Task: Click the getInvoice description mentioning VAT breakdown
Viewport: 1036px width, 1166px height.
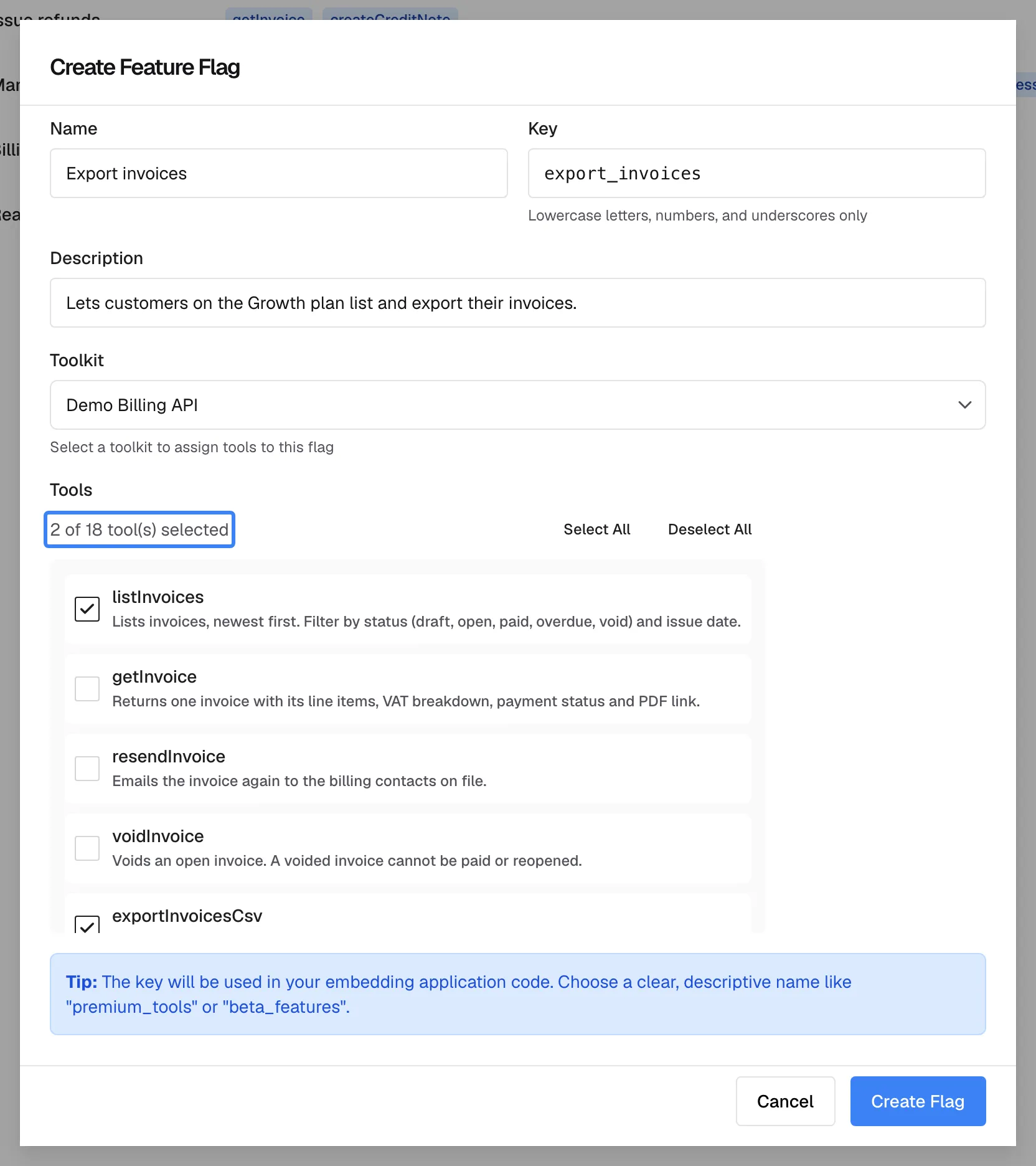Action: pos(406,701)
